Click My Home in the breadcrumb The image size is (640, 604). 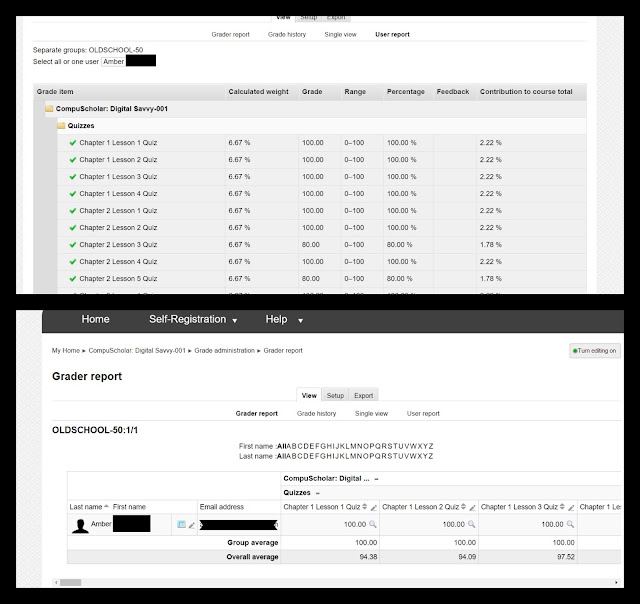[x=66, y=351]
